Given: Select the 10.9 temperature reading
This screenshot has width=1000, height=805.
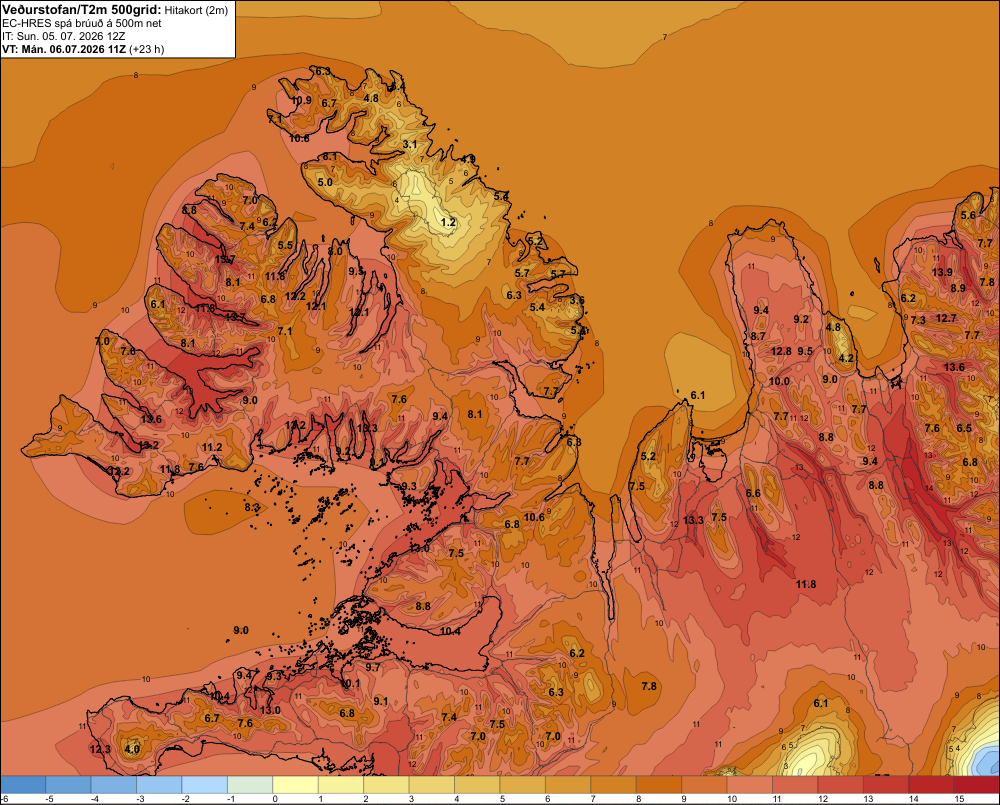Looking at the screenshot, I should (x=301, y=100).
